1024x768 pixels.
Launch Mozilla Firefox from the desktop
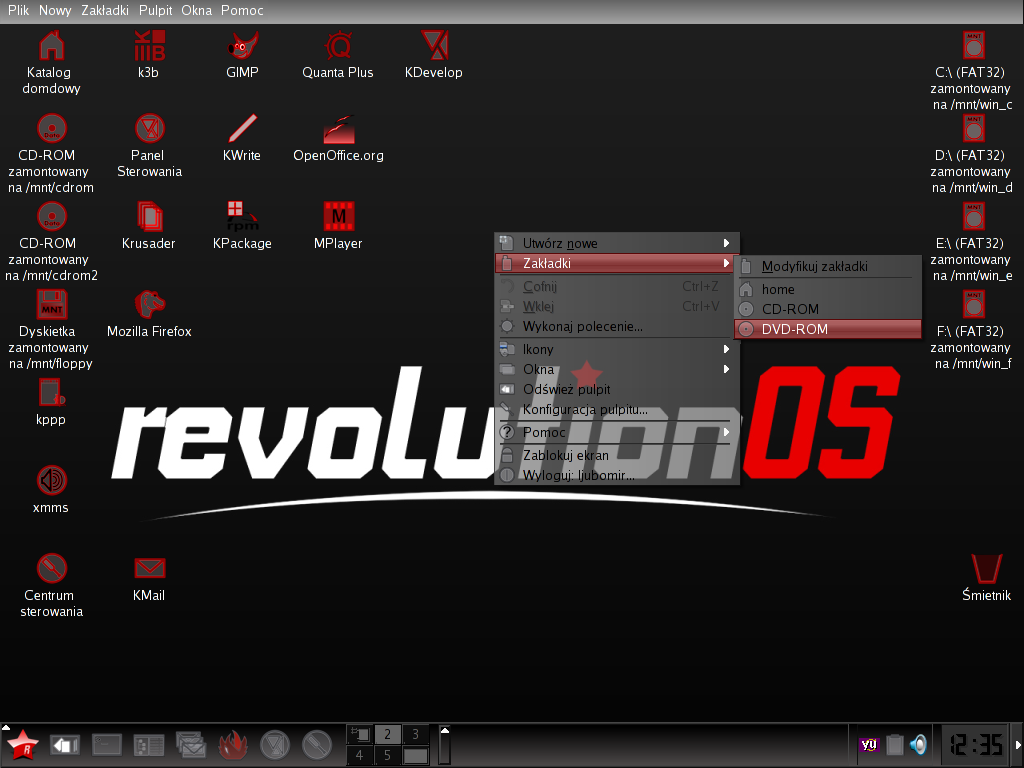[150, 305]
